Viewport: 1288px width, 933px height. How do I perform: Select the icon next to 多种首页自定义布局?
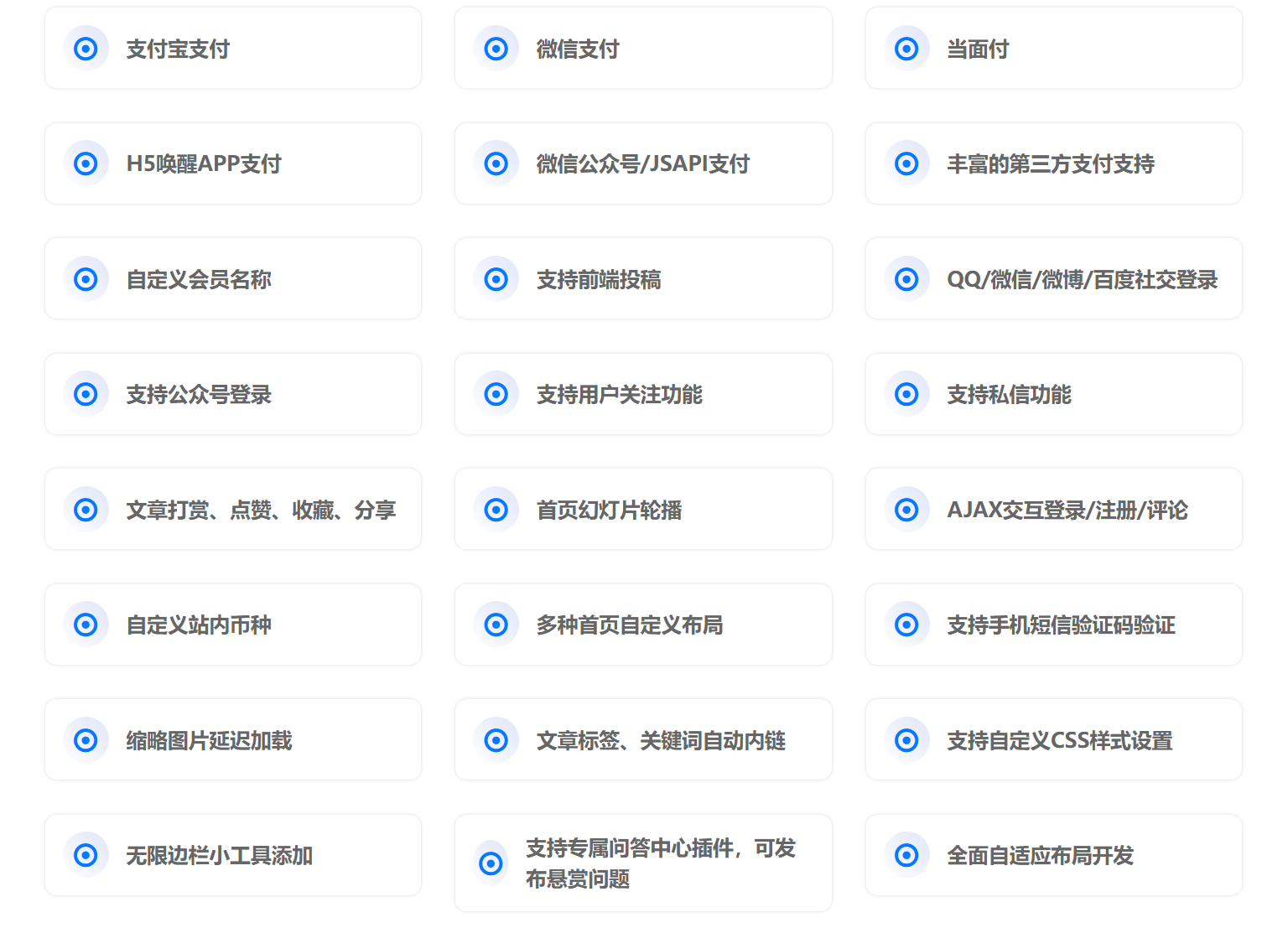click(496, 625)
